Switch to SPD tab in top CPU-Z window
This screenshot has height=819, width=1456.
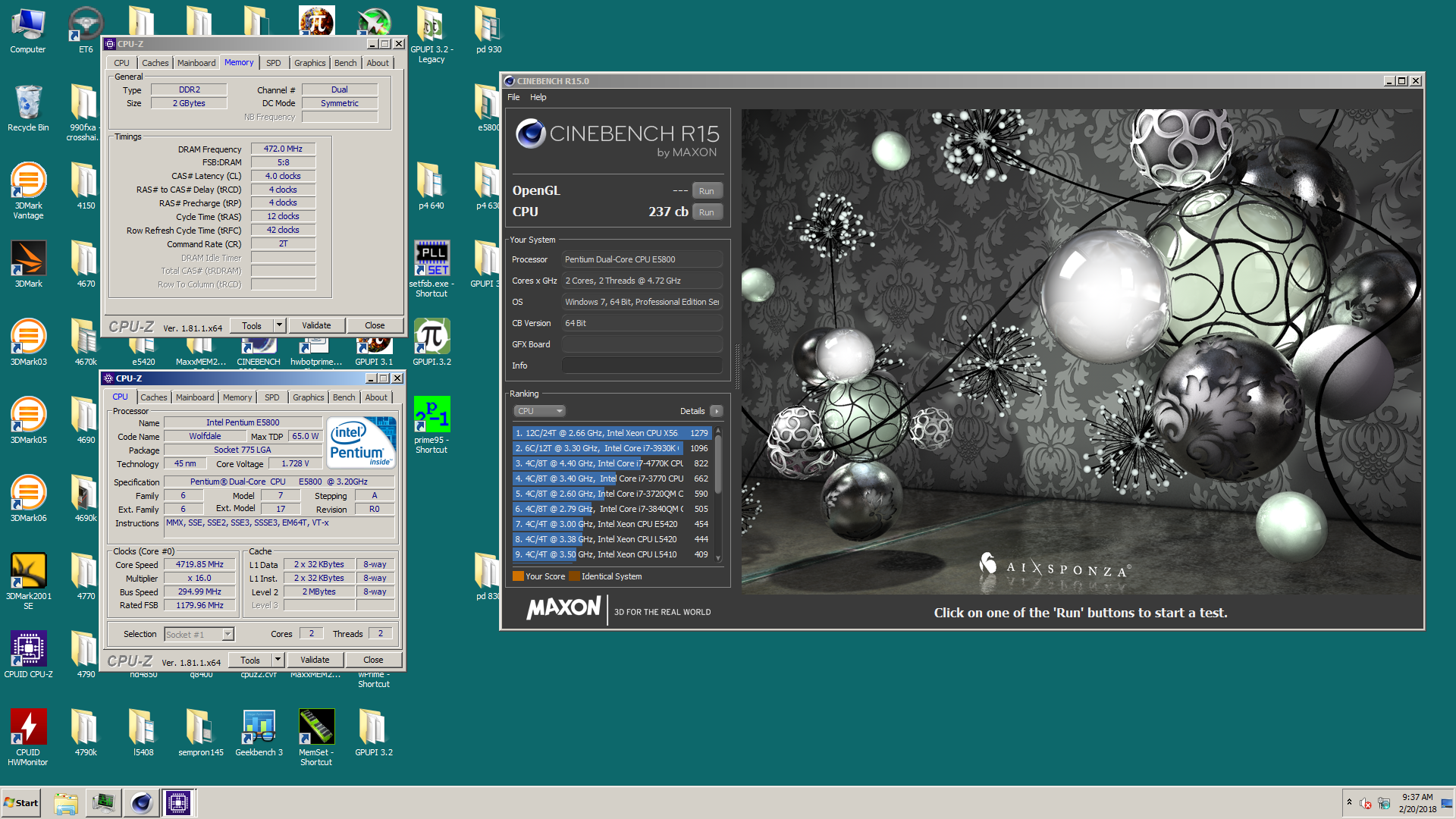tap(274, 63)
